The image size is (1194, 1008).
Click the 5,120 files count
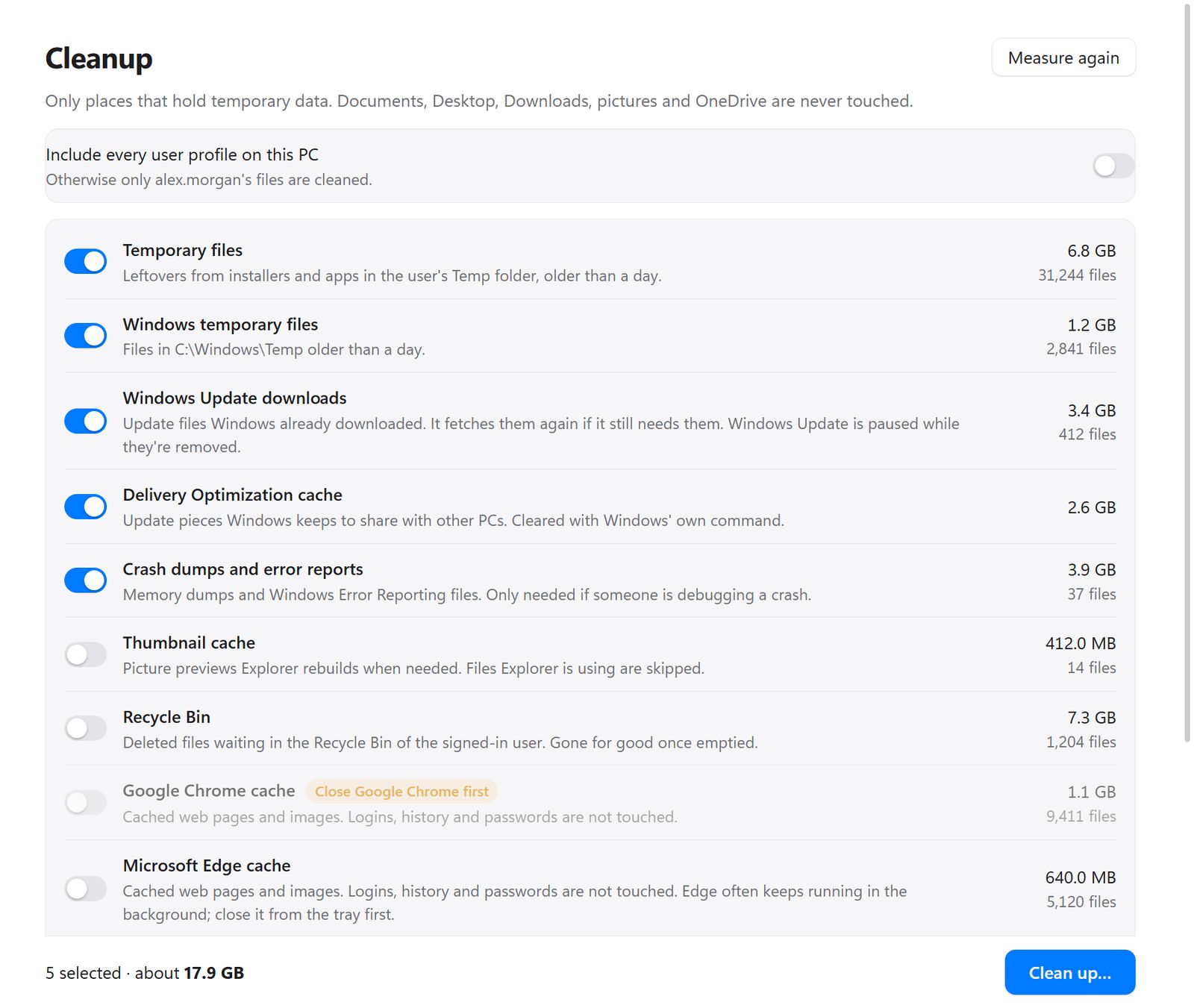pos(1081,901)
